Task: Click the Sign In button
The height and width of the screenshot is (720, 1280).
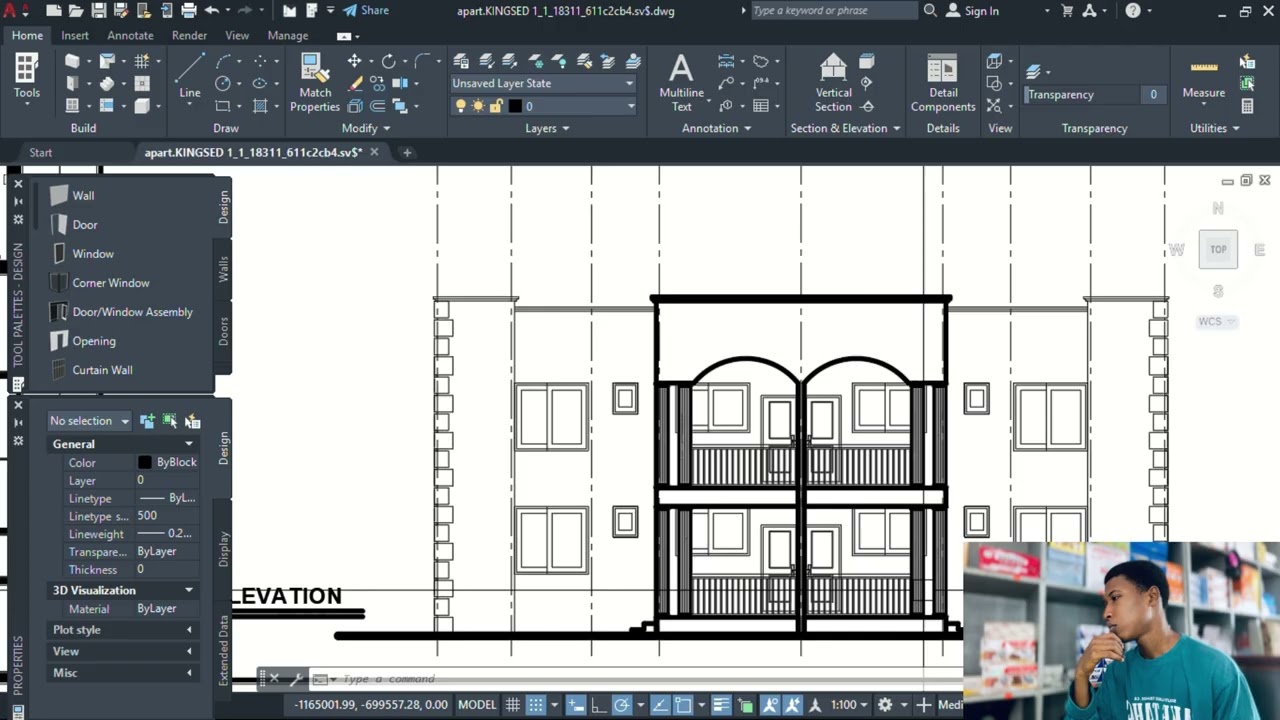Action: point(972,10)
